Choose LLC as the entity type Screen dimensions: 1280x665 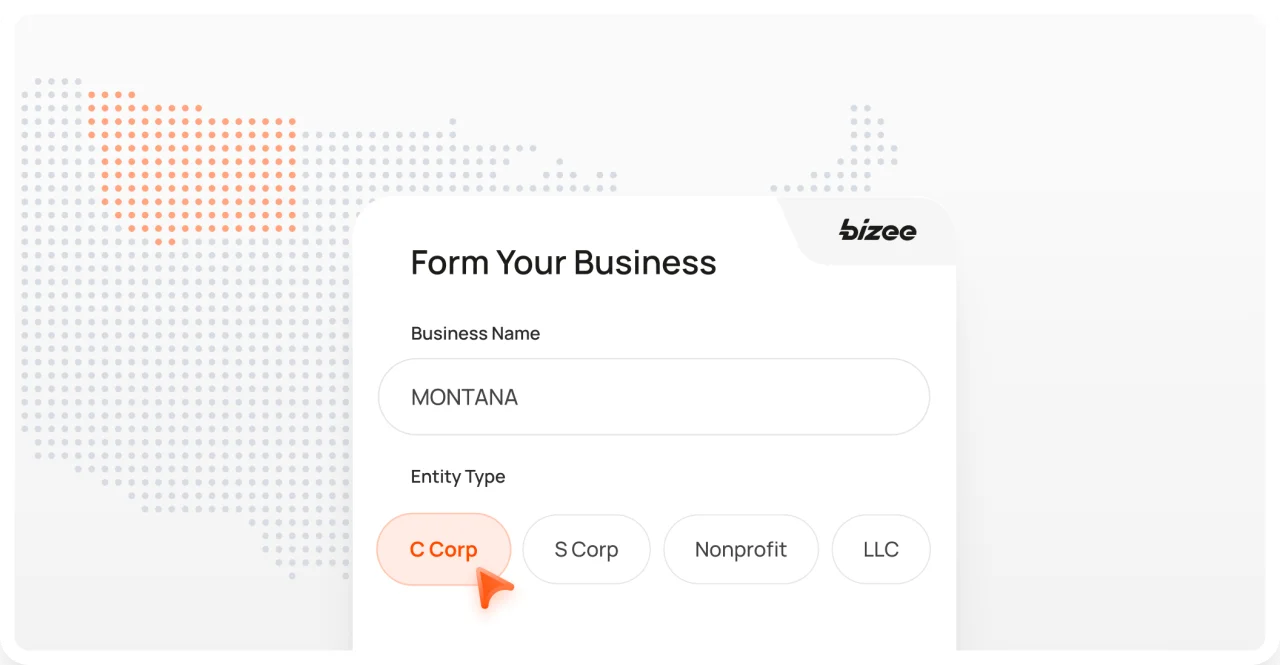pos(881,549)
